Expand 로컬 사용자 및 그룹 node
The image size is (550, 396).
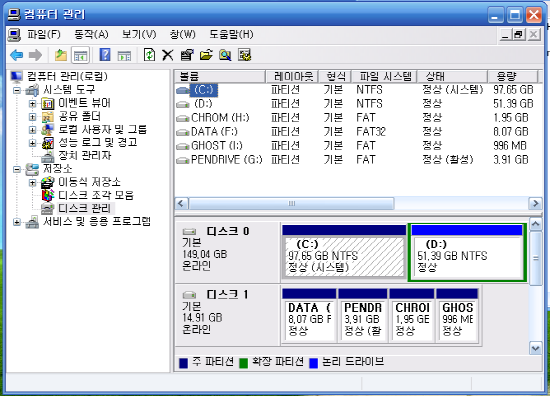32,130
